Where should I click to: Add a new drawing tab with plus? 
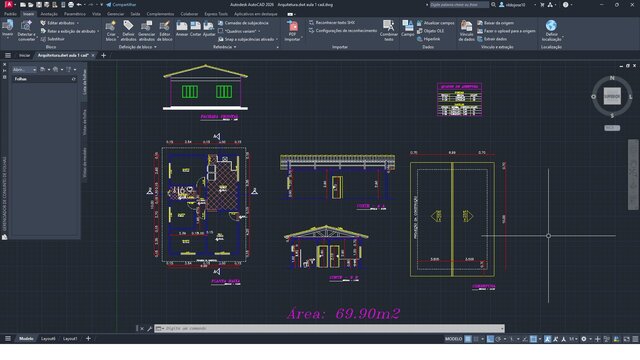103,56
